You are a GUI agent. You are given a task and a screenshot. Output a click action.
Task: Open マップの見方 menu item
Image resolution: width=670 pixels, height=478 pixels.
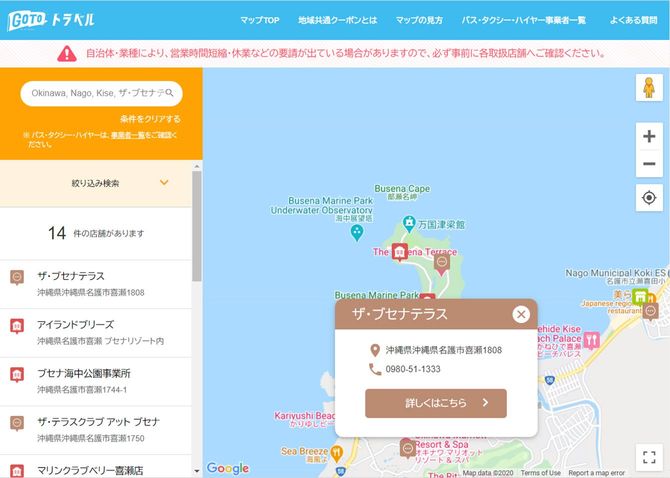tap(419, 20)
